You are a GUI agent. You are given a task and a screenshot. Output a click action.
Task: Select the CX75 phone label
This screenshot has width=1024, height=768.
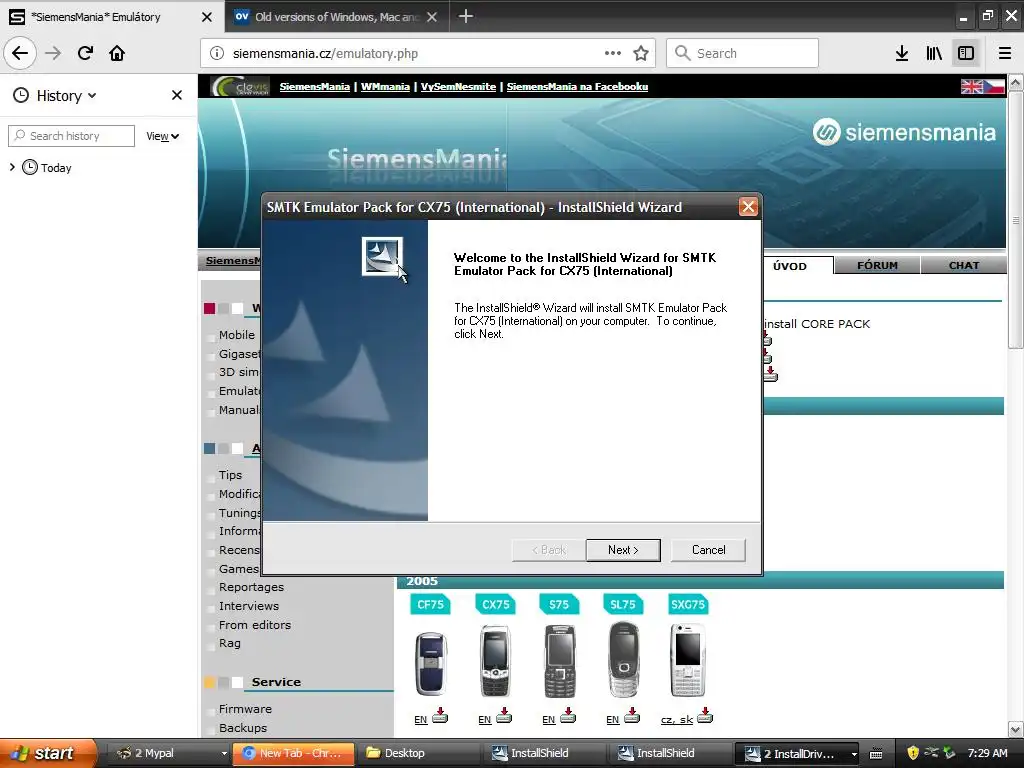[x=496, y=605]
